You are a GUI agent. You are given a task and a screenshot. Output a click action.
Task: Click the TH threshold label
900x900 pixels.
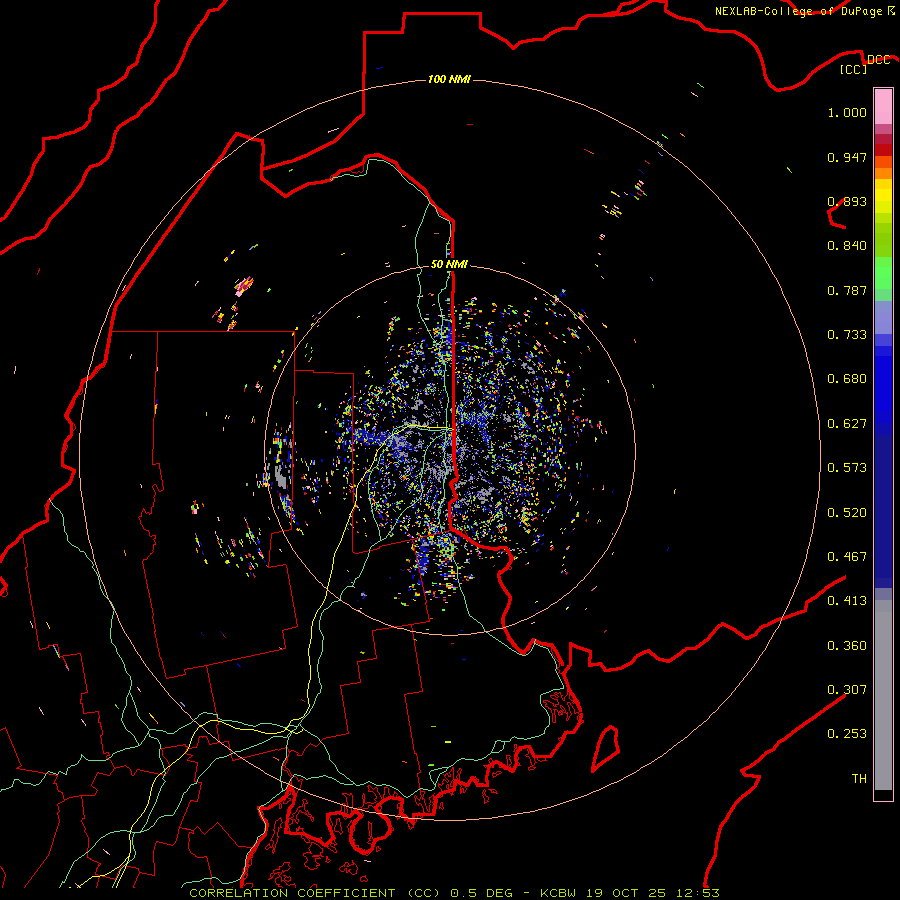859,779
